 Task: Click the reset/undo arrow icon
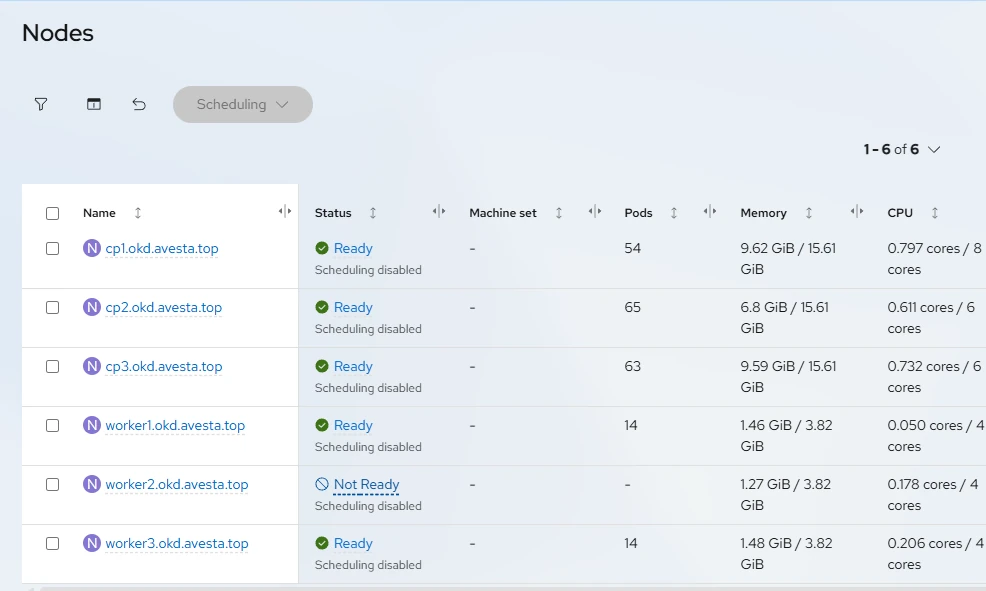coord(139,104)
